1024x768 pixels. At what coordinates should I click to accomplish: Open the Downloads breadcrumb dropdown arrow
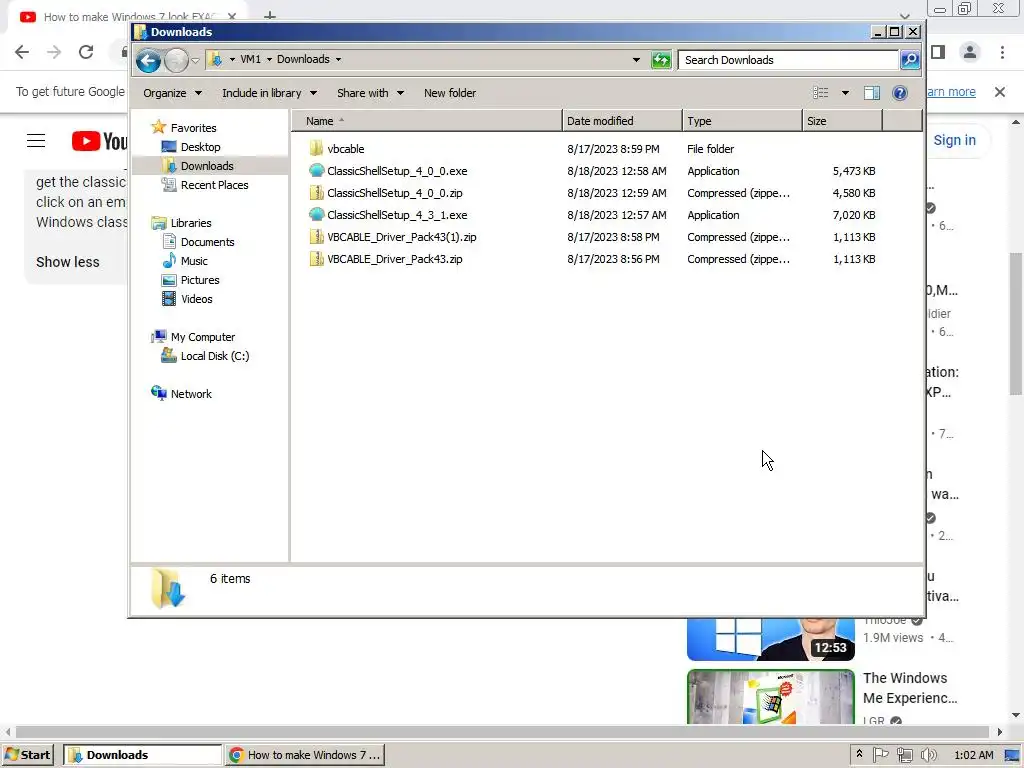pyautogui.click(x=338, y=59)
